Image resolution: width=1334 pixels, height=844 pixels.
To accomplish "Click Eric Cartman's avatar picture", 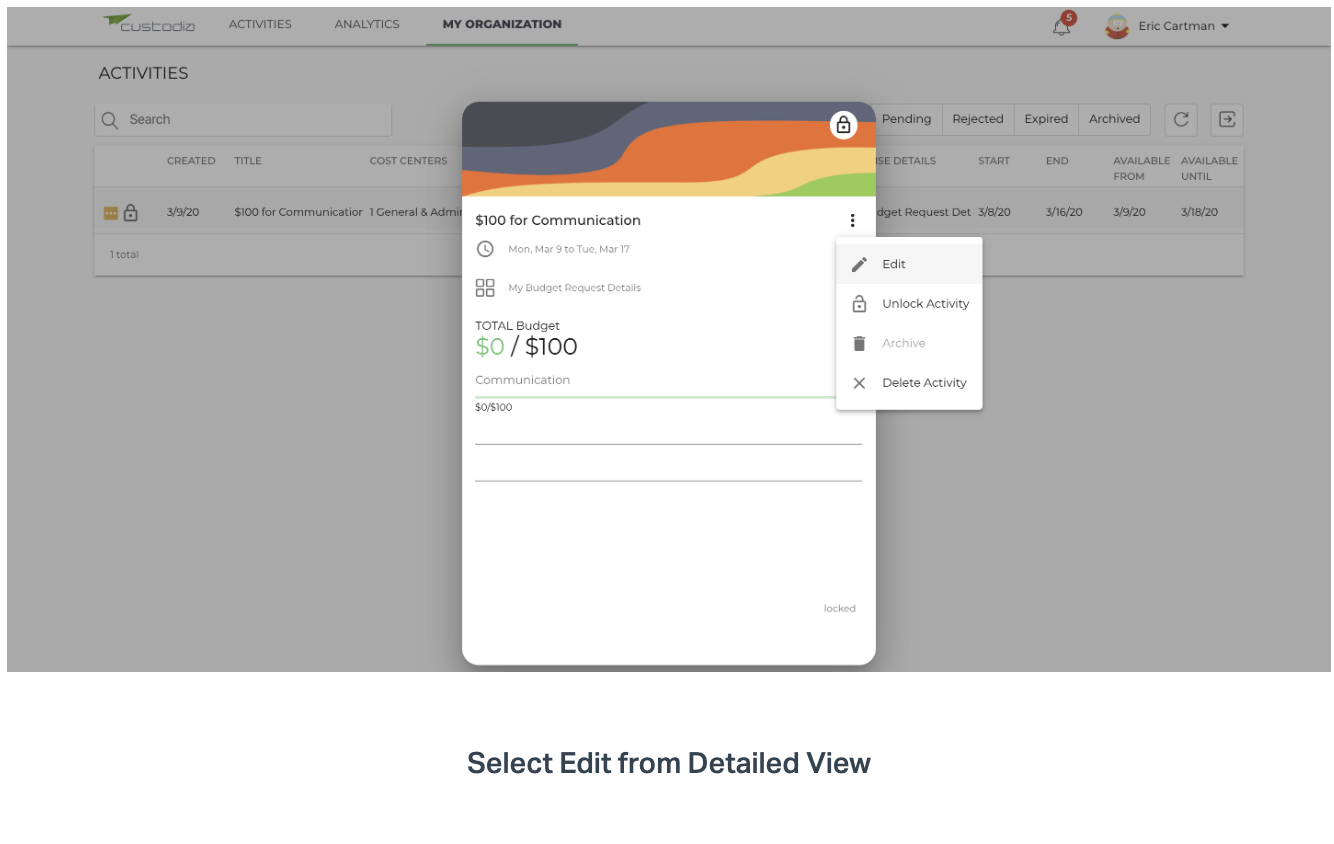I will click(1117, 26).
